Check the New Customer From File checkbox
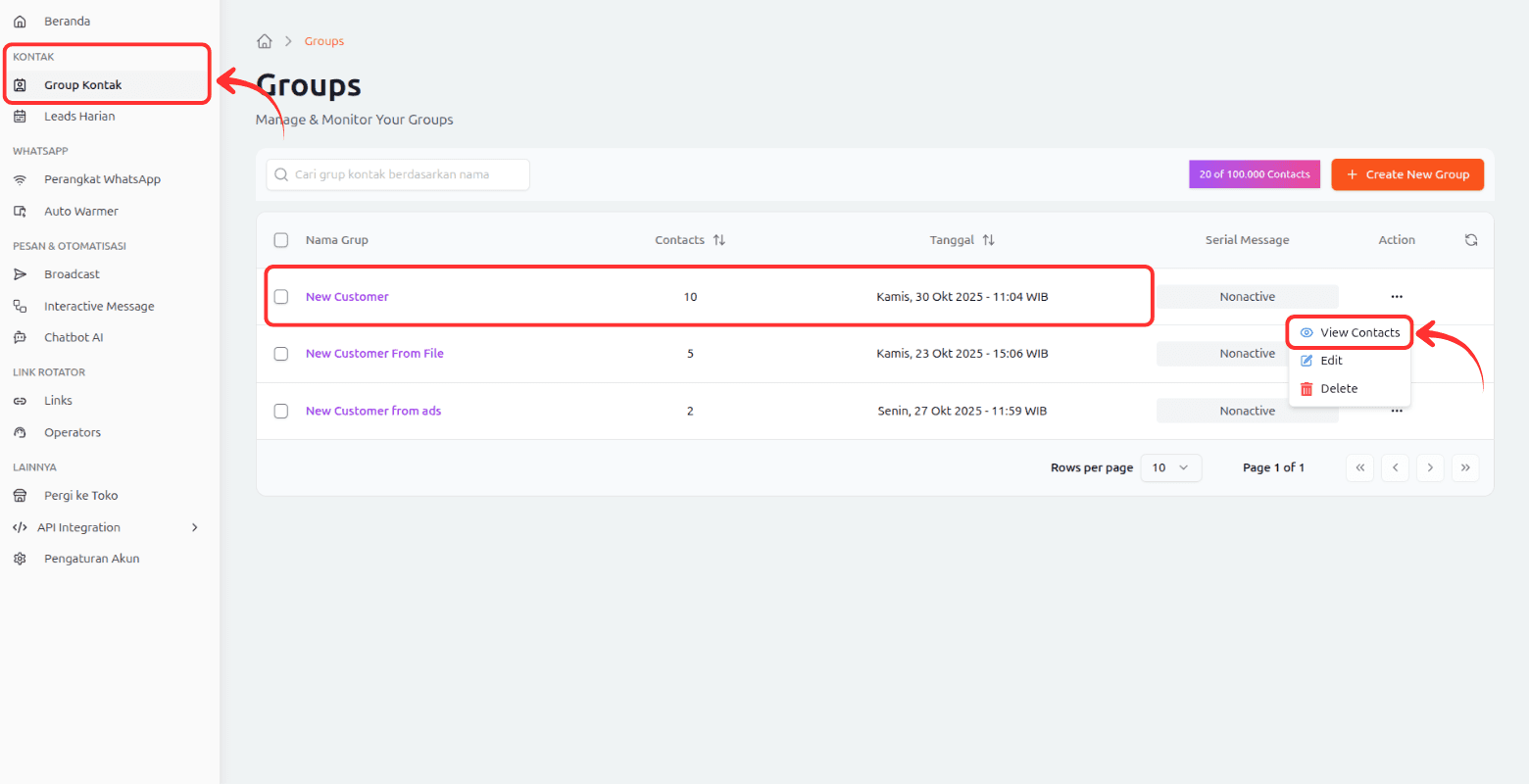 click(281, 354)
